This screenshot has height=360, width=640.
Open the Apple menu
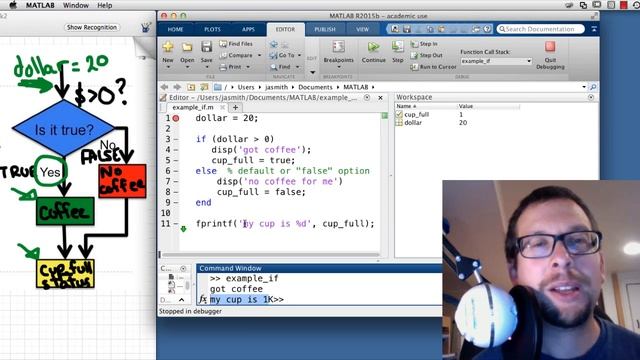pyautogui.click(x=13, y=5)
